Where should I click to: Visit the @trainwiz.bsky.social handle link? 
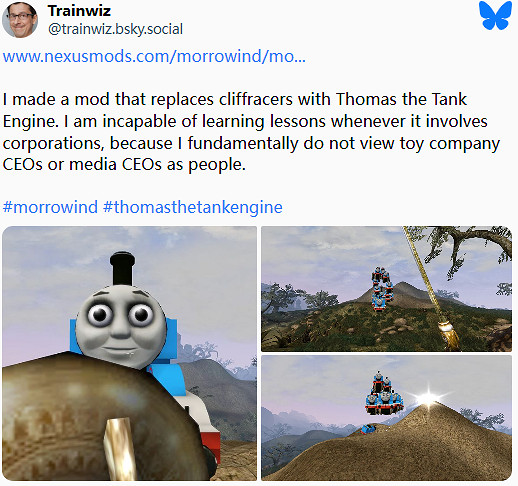coord(115,29)
